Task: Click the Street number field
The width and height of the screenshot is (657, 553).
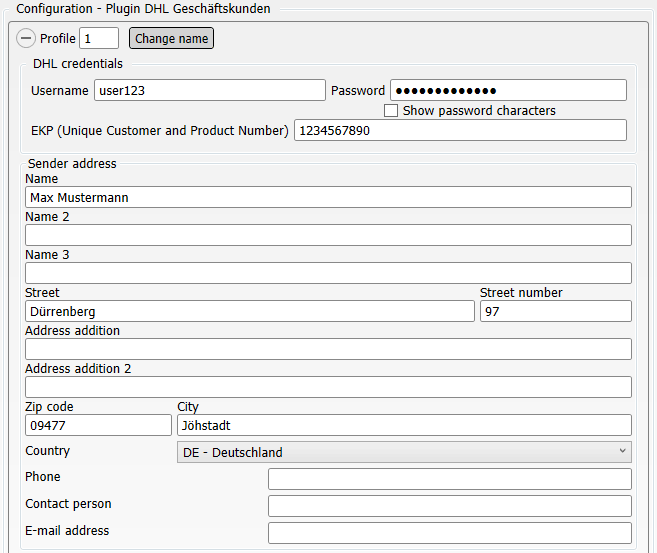Action: point(556,311)
